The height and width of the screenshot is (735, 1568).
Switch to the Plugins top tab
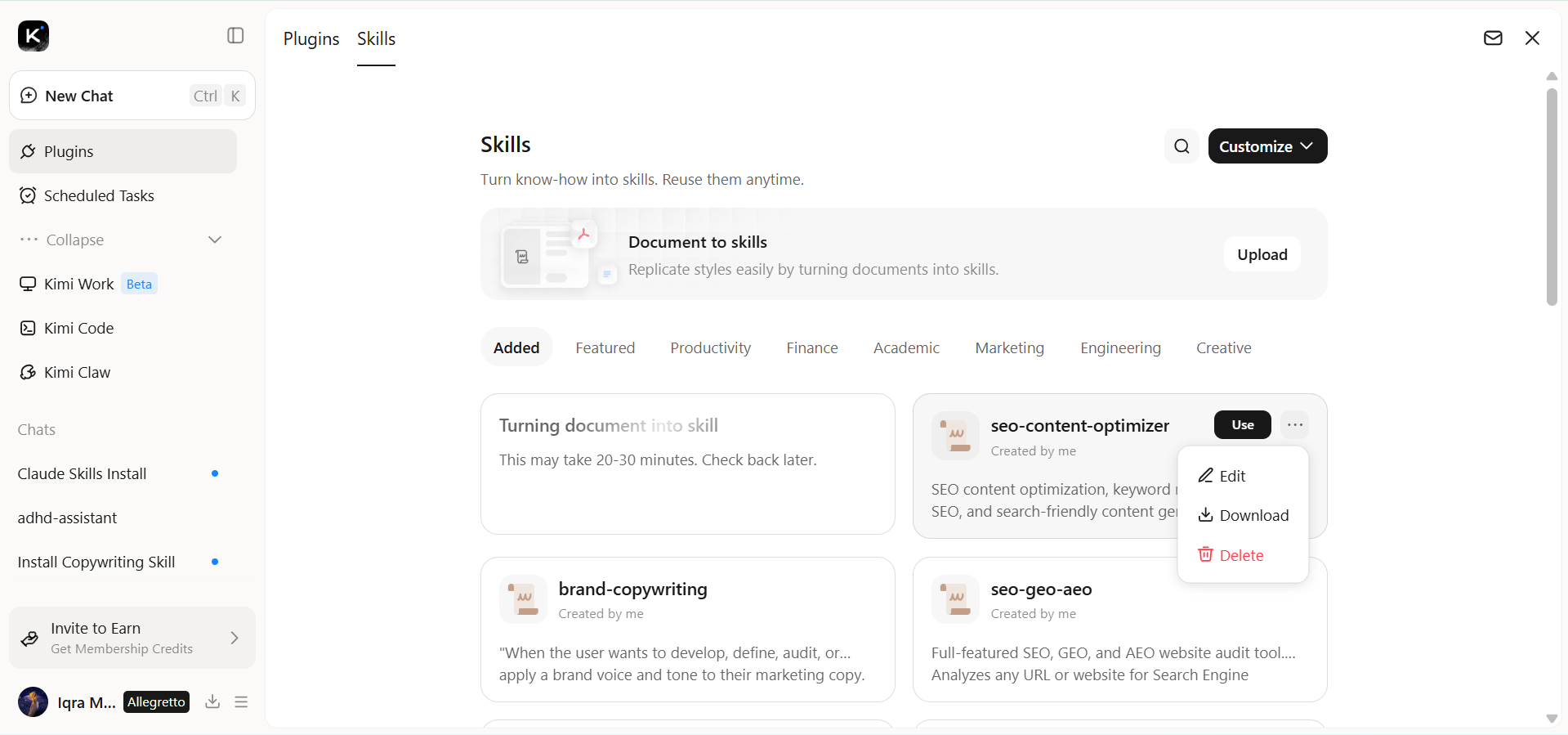tap(311, 38)
